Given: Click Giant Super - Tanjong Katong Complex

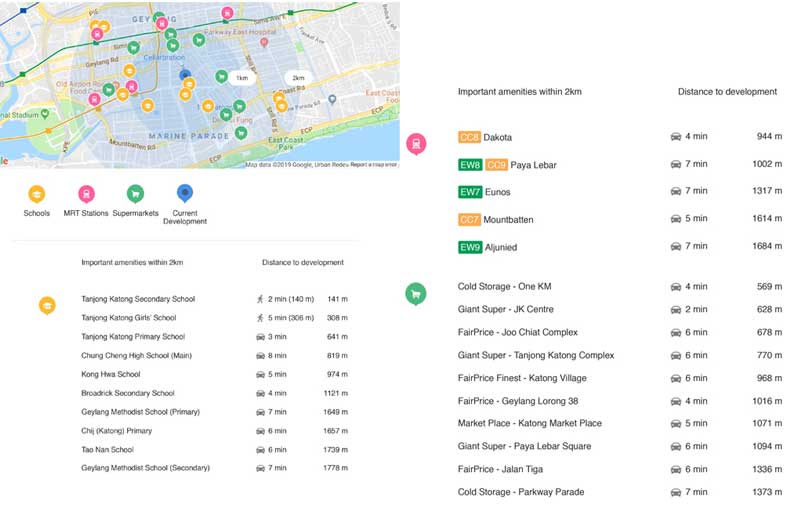Looking at the screenshot, I should [x=536, y=356].
